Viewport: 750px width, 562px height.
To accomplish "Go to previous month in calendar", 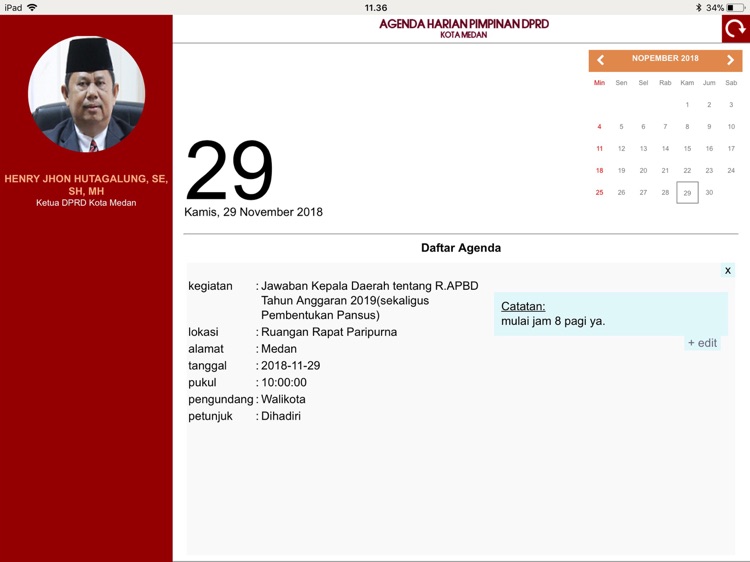I will coord(601,60).
